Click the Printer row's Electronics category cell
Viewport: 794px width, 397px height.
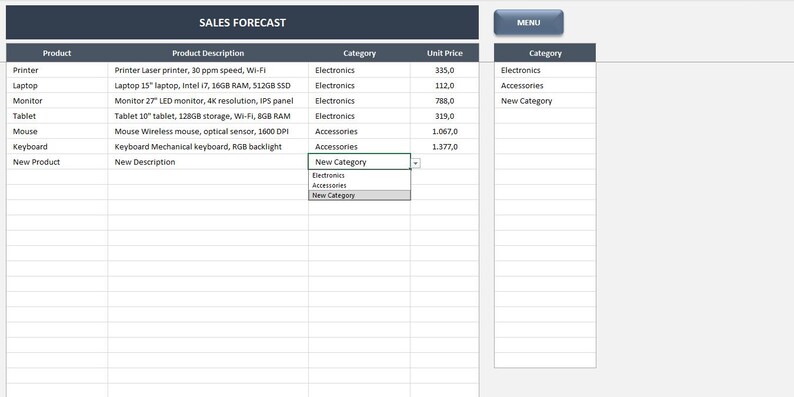[359, 70]
